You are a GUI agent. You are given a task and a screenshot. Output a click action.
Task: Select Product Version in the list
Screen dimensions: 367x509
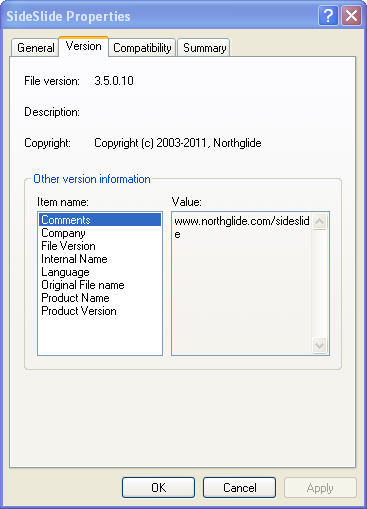[x=100, y=311]
